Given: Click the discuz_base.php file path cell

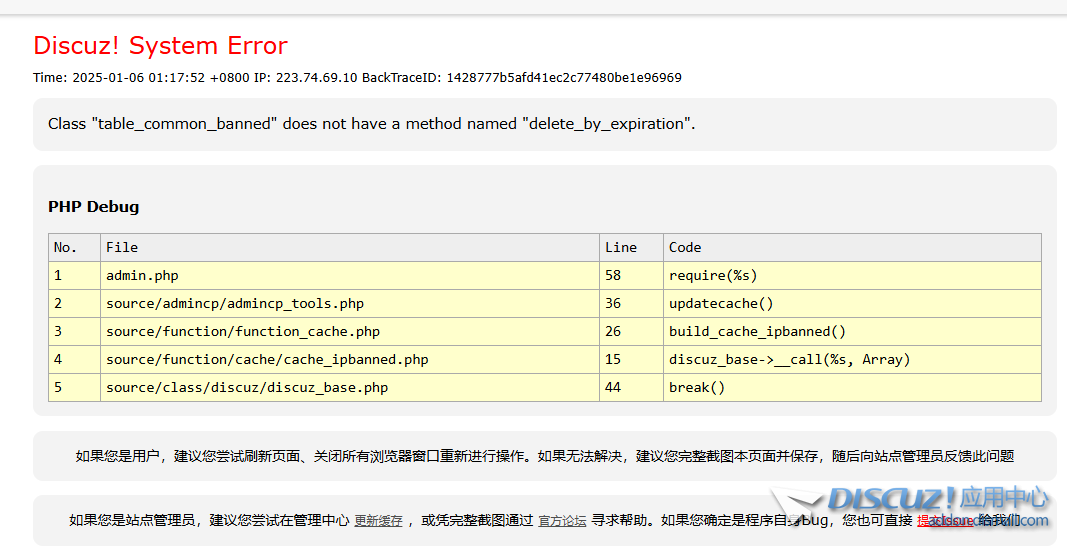Looking at the screenshot, I should [247, 387].
